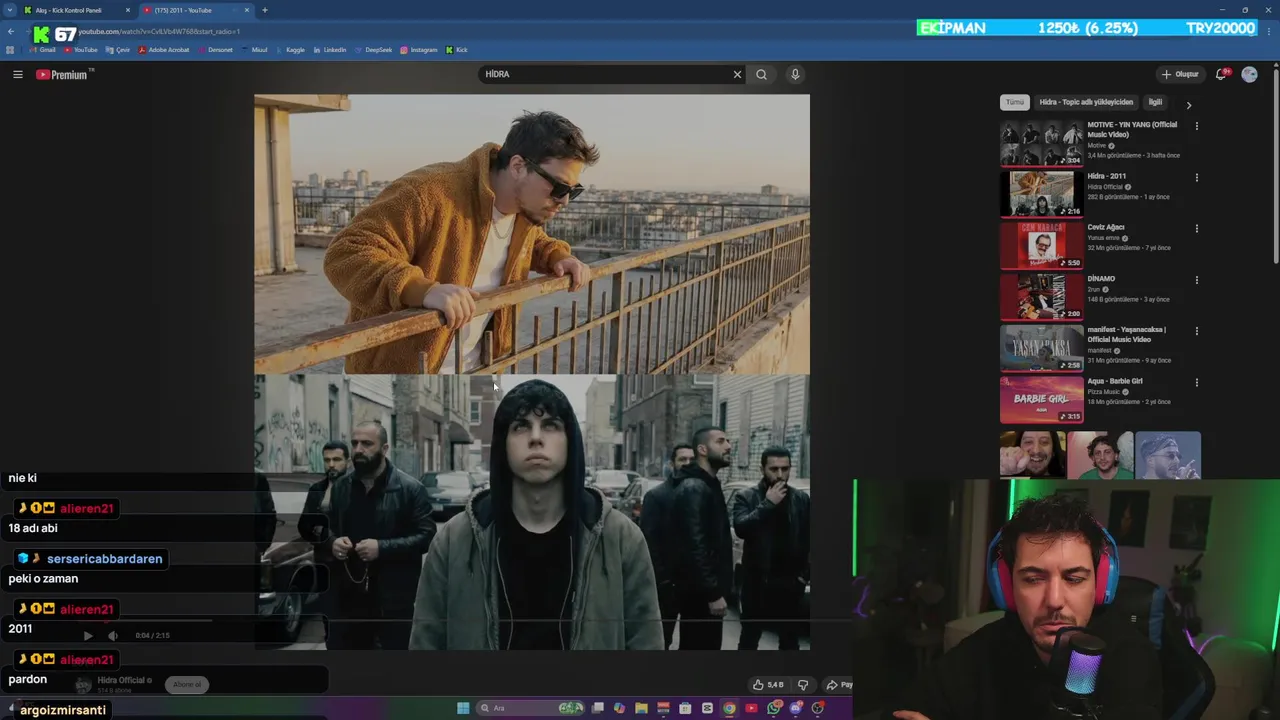Viewport: 1280px width, 720px height.
Task: Open the Hidra - 2011 suggested video title
Action: 1107,176
